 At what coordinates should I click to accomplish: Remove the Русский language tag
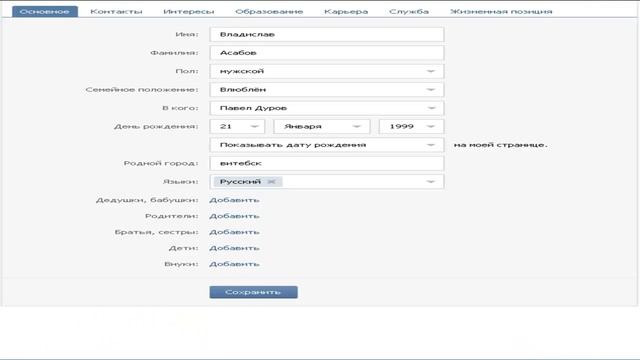click(271, 182)
